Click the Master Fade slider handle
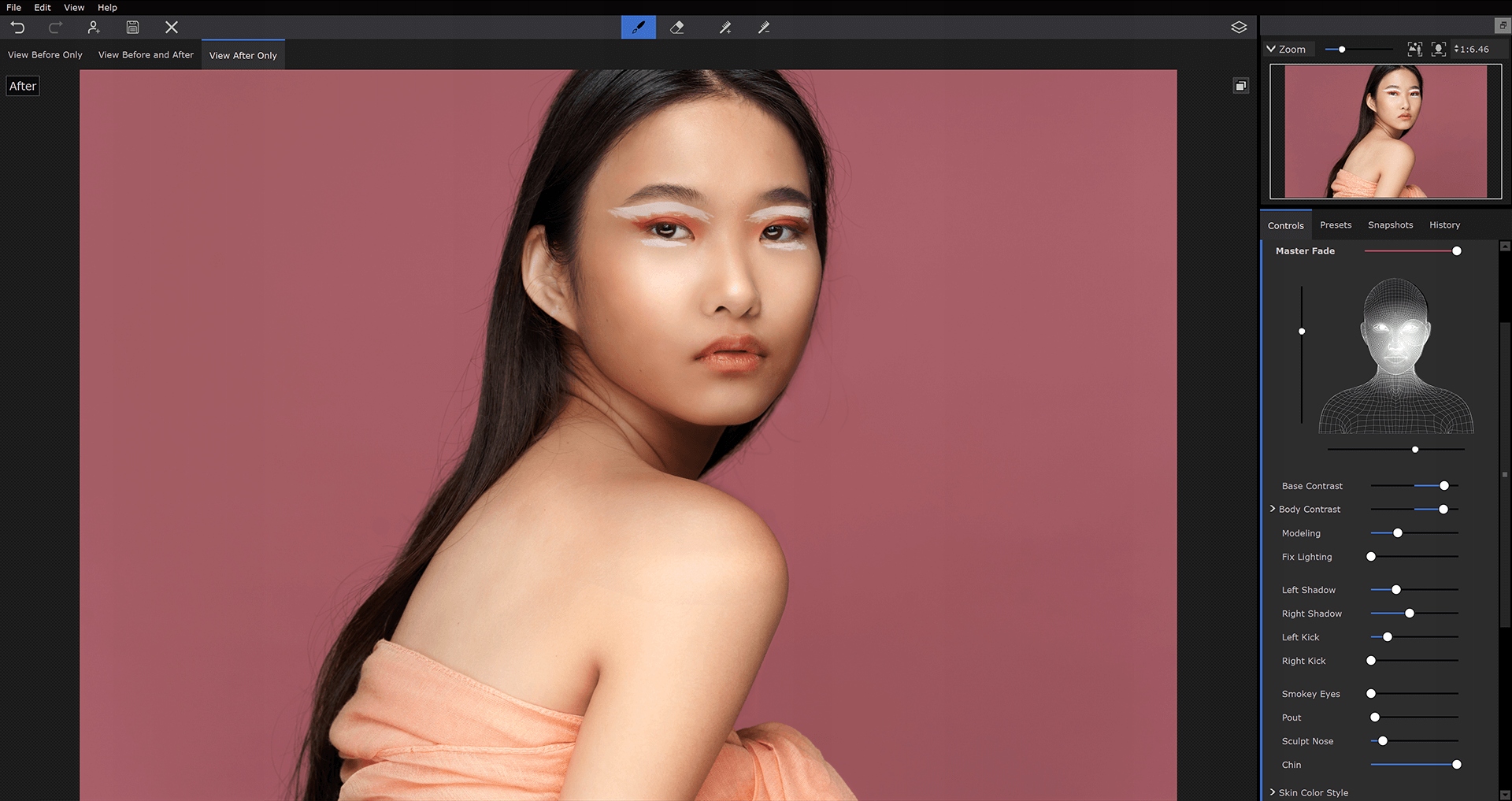This screenshot has width=1512, height=801. point(1456,251)
